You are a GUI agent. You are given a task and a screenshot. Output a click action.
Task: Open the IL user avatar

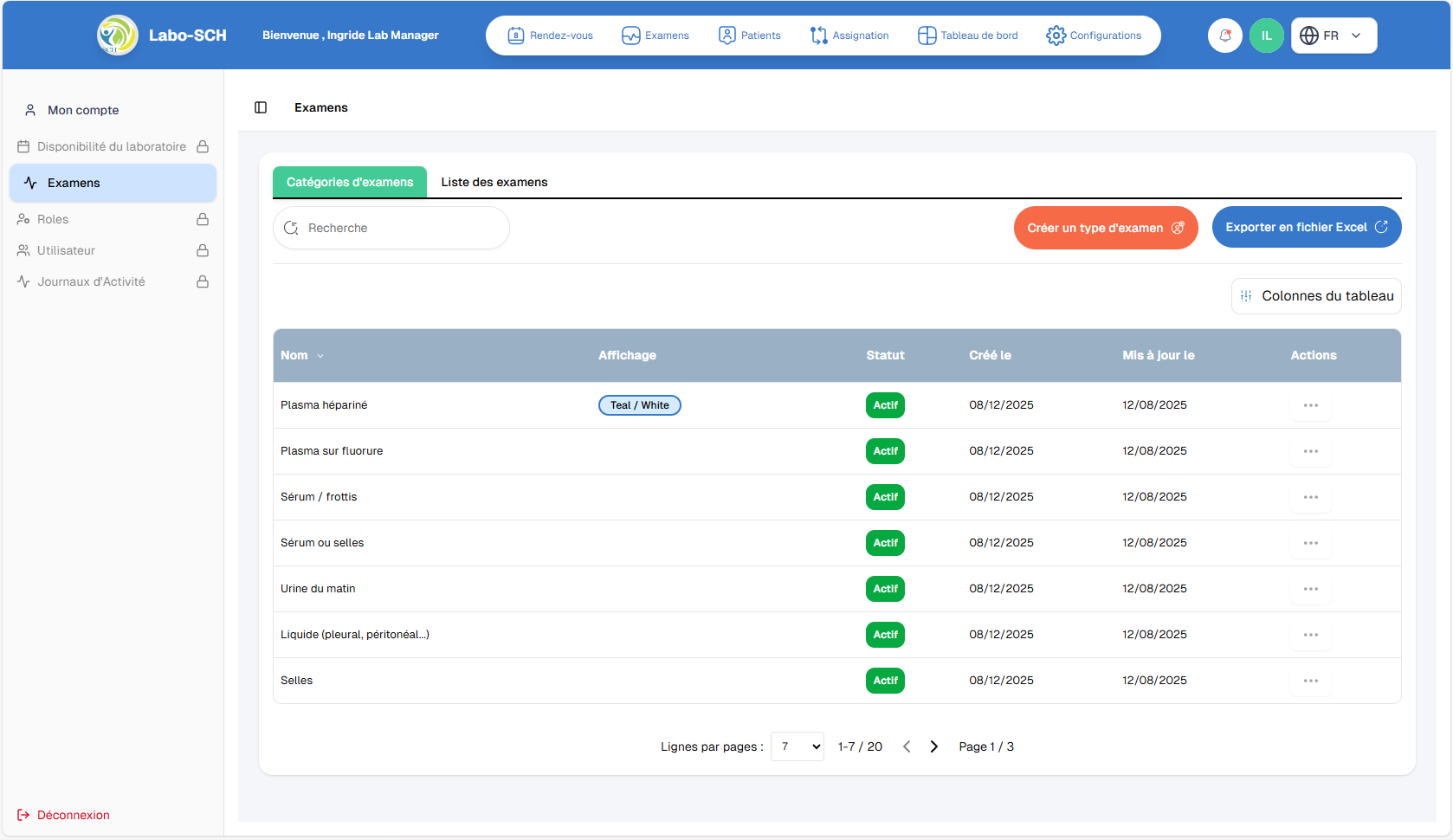[x=1266, y=36]
